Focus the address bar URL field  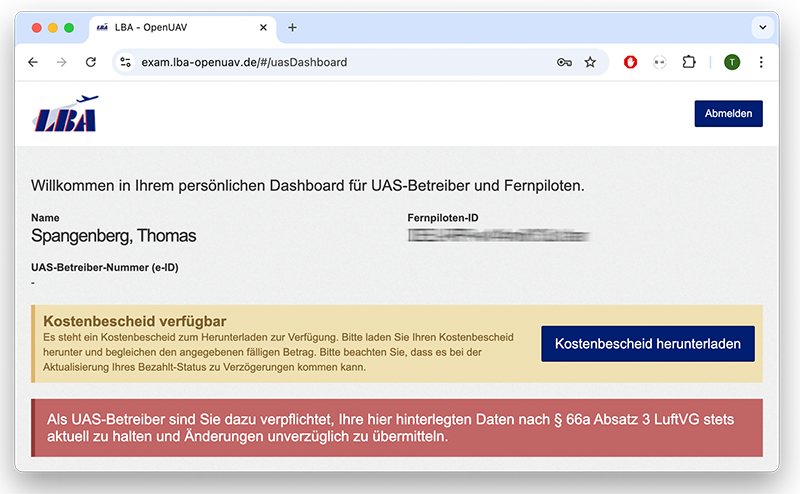340,62
